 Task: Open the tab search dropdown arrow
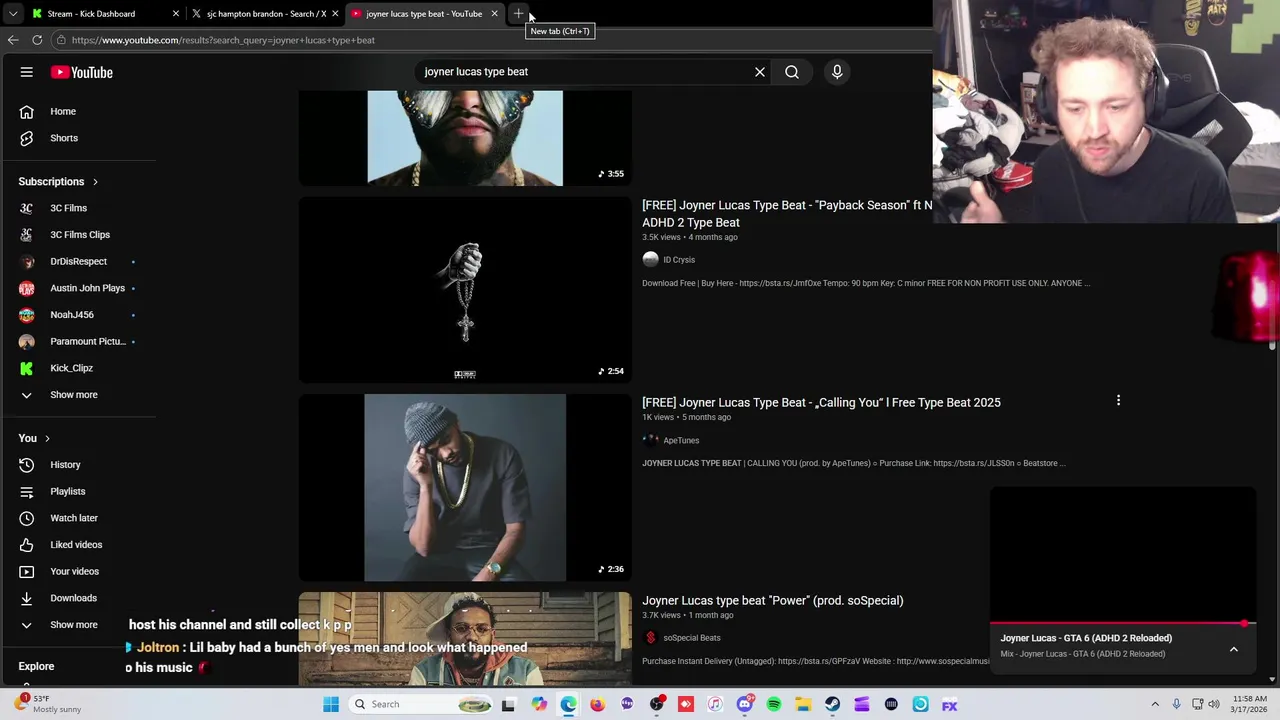[13, 14]
